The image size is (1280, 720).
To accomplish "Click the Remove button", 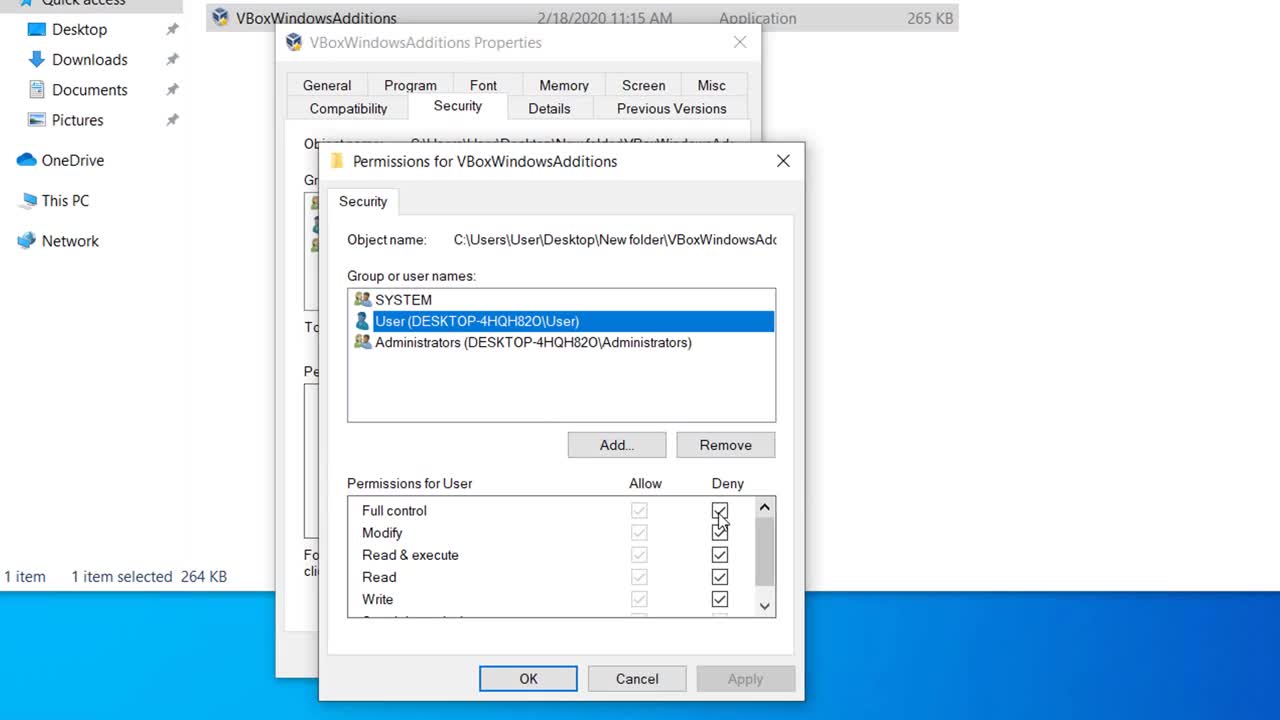I will 726,445.
